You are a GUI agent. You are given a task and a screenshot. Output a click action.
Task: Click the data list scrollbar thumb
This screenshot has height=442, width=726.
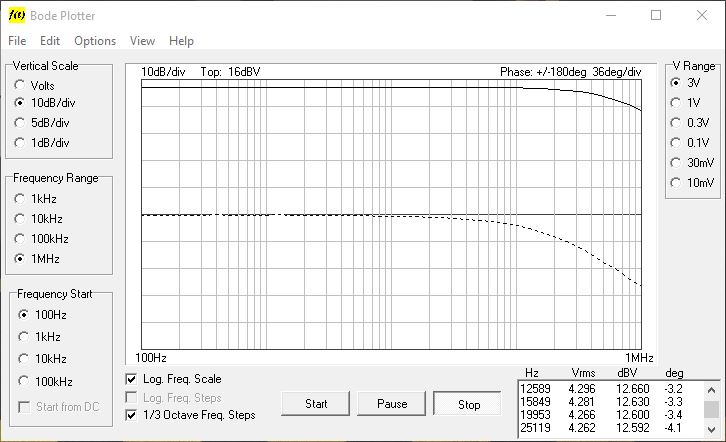[x=712, y=410]
